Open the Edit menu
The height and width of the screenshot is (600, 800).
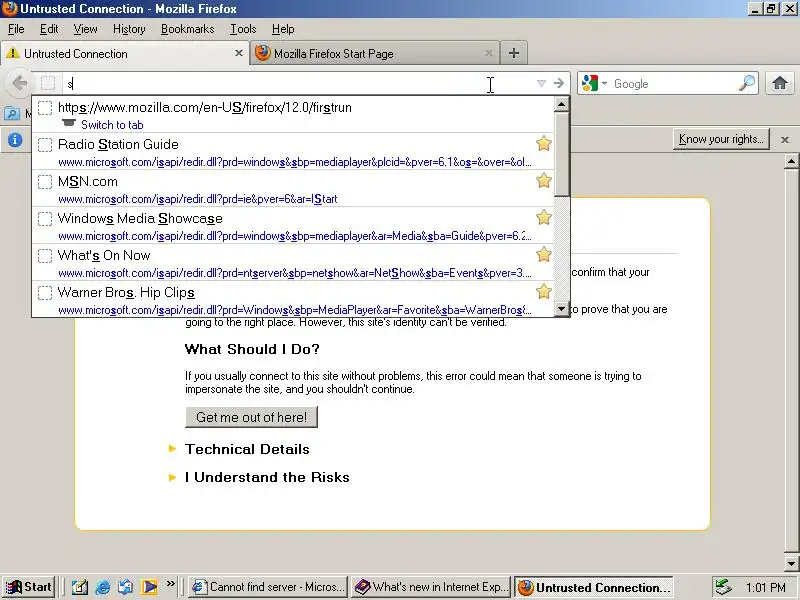pyautogui.click(x=49, y=29)
